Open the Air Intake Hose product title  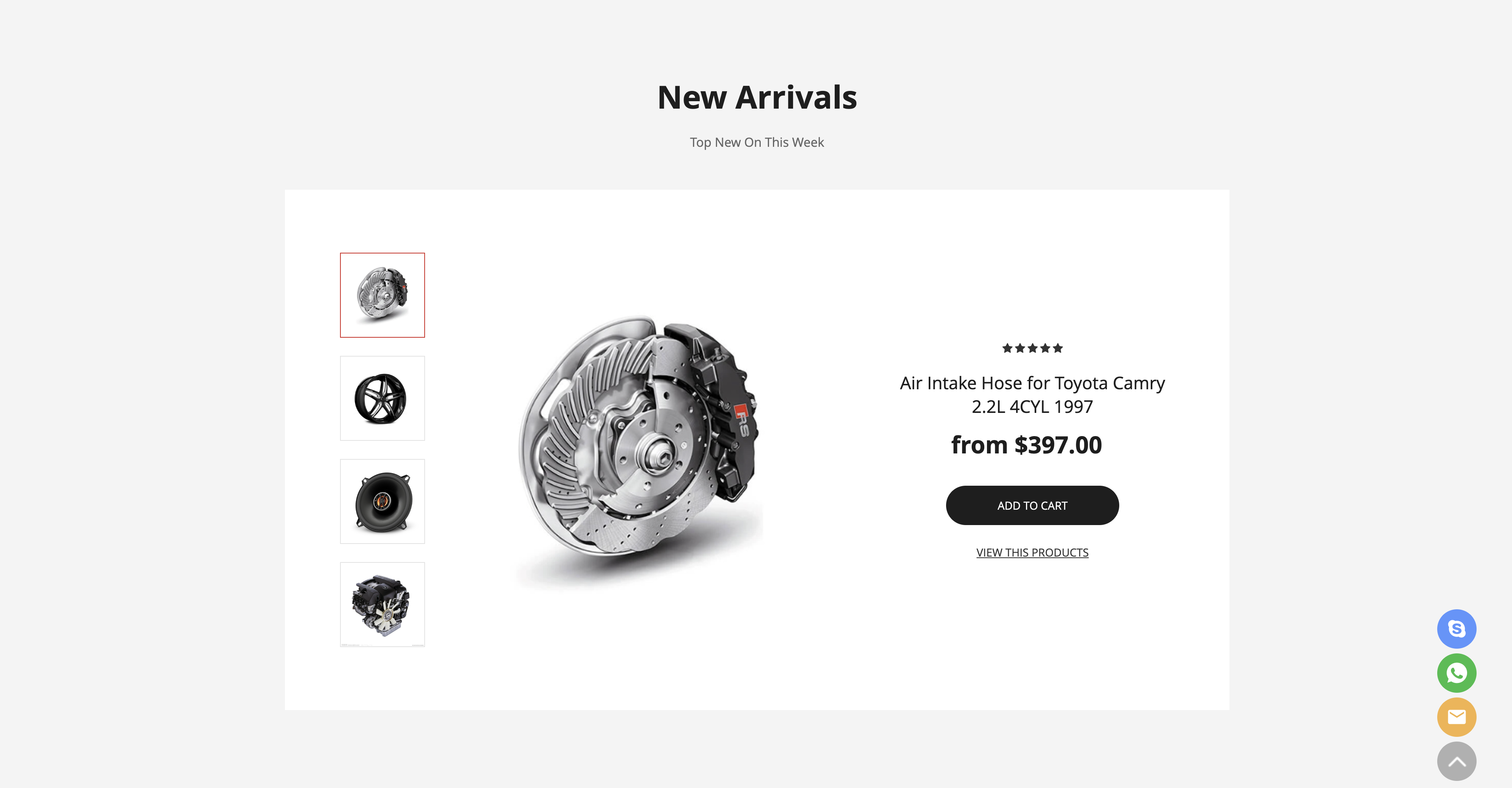tap(1032, 394)
